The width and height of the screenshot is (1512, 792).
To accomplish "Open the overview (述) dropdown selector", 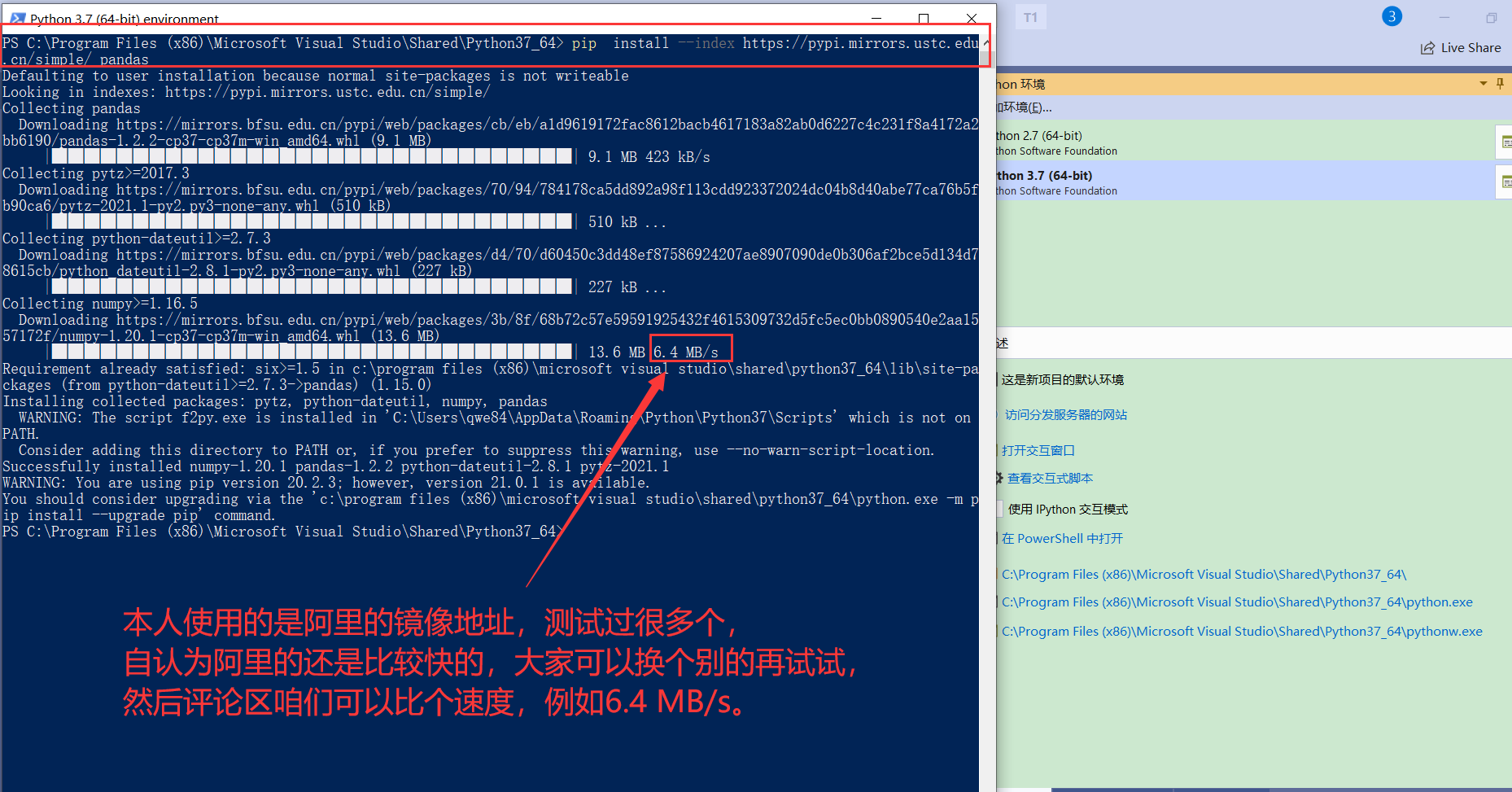I will pos(1254,343).
